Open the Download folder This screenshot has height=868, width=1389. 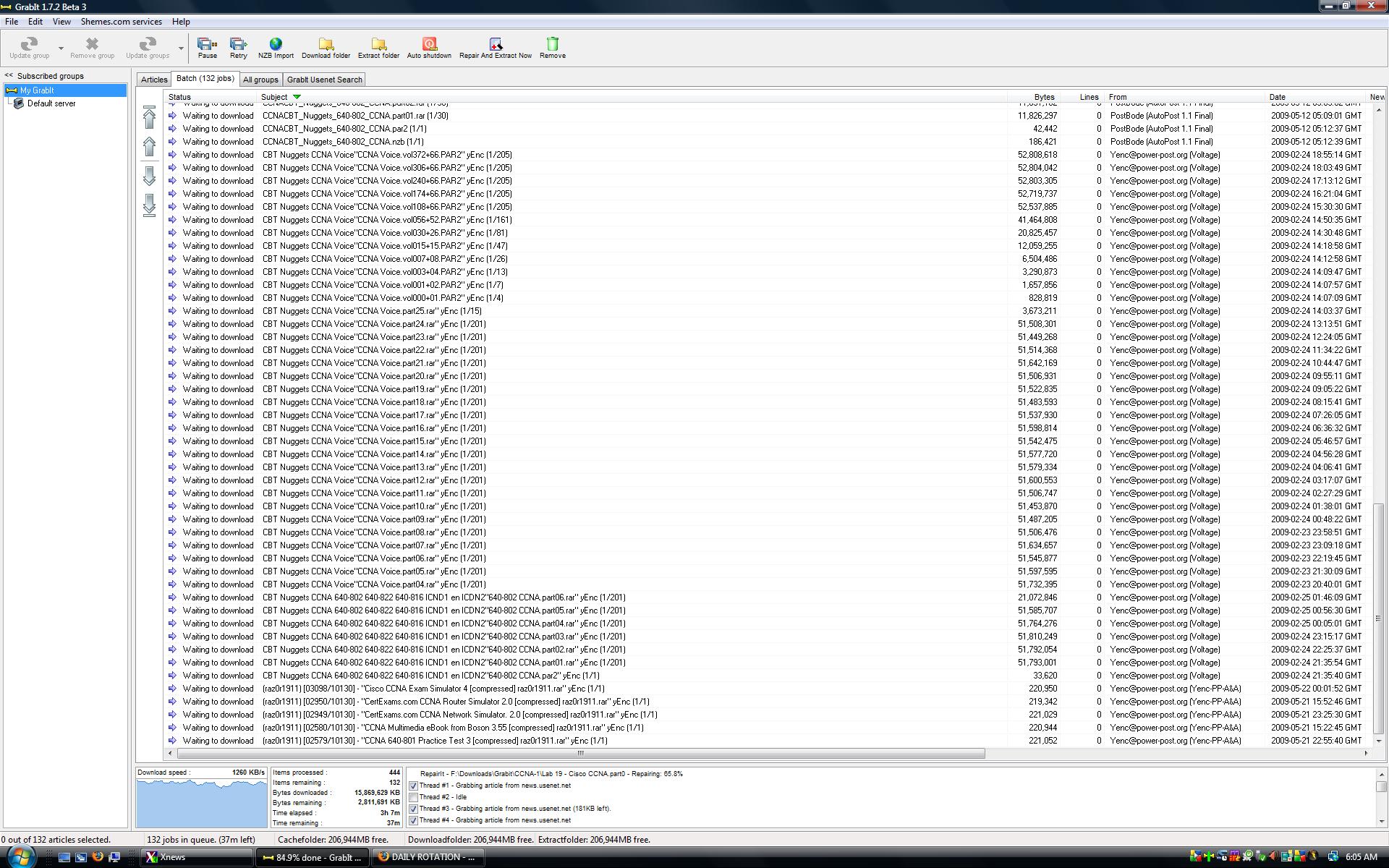coord(326,48)
